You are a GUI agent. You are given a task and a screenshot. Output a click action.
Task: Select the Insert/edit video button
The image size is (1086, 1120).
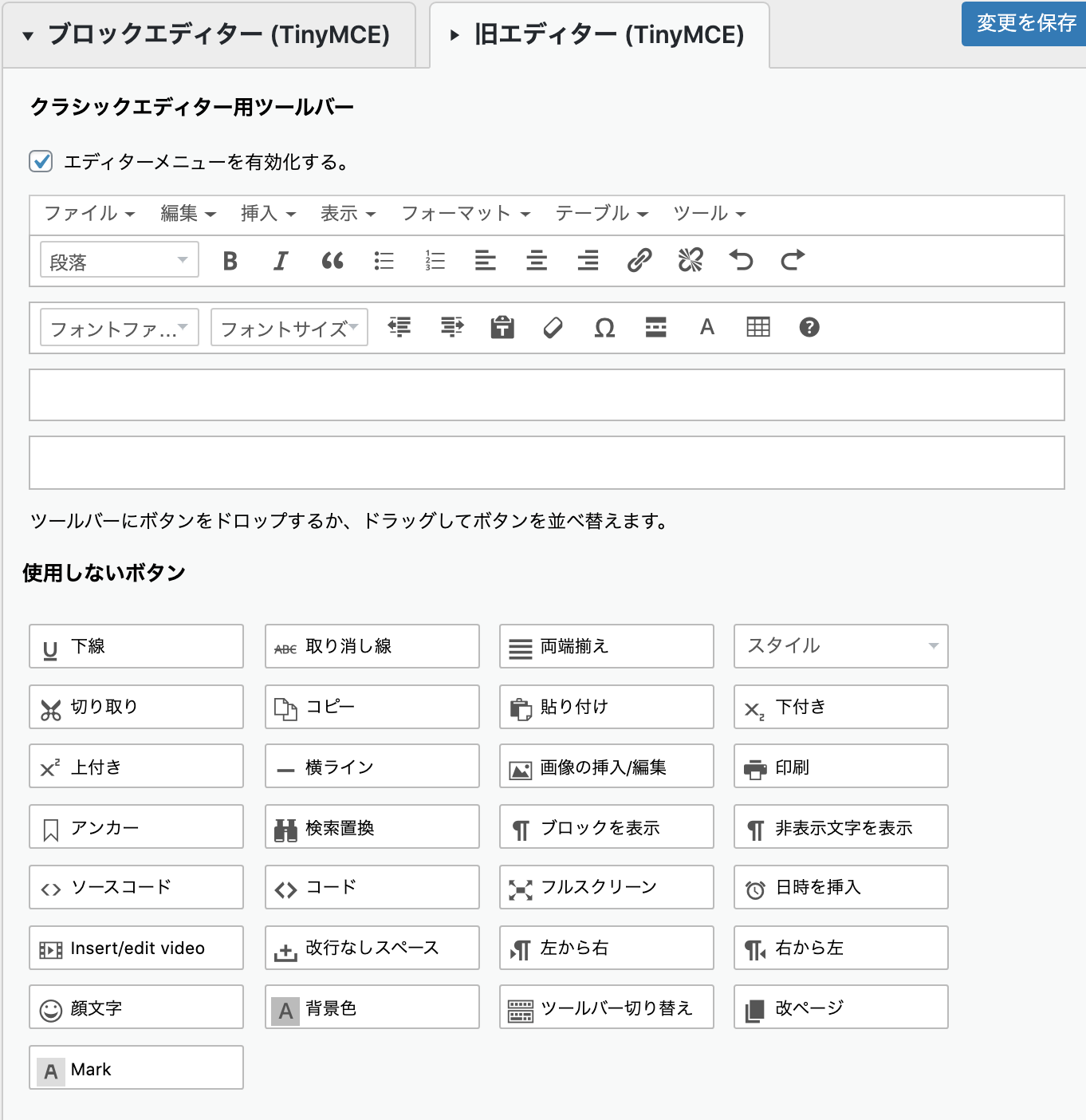click(x=136, y=948)
